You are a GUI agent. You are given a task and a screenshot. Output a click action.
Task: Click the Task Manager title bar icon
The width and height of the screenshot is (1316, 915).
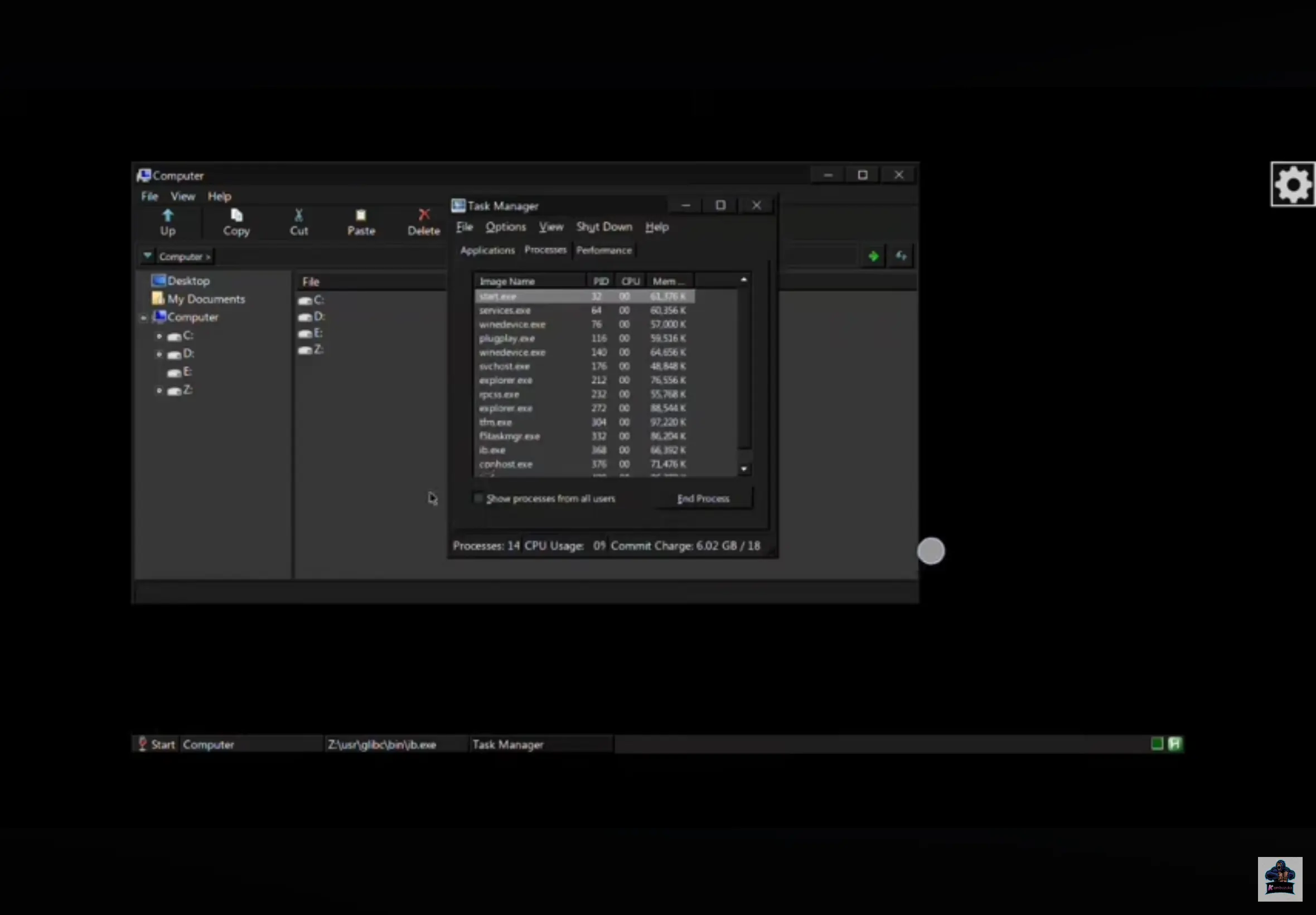click(458, 205)
